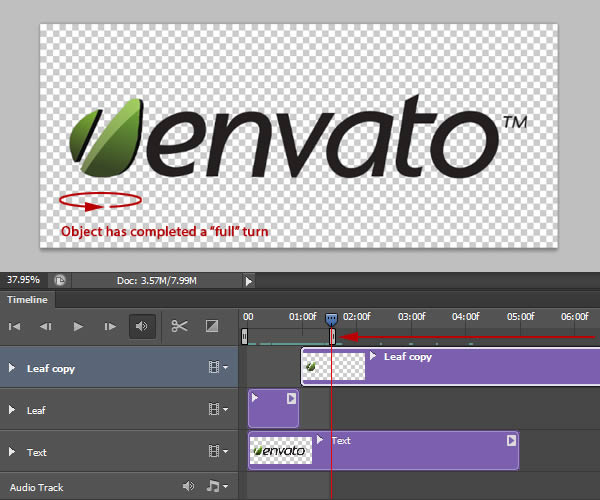Go to first frame in timeline

point(15,327)
